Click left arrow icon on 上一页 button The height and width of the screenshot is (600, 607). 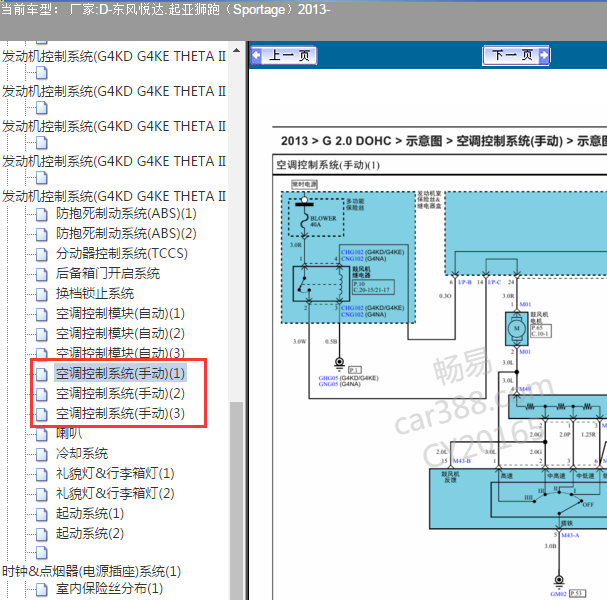[x=256, y=55]
